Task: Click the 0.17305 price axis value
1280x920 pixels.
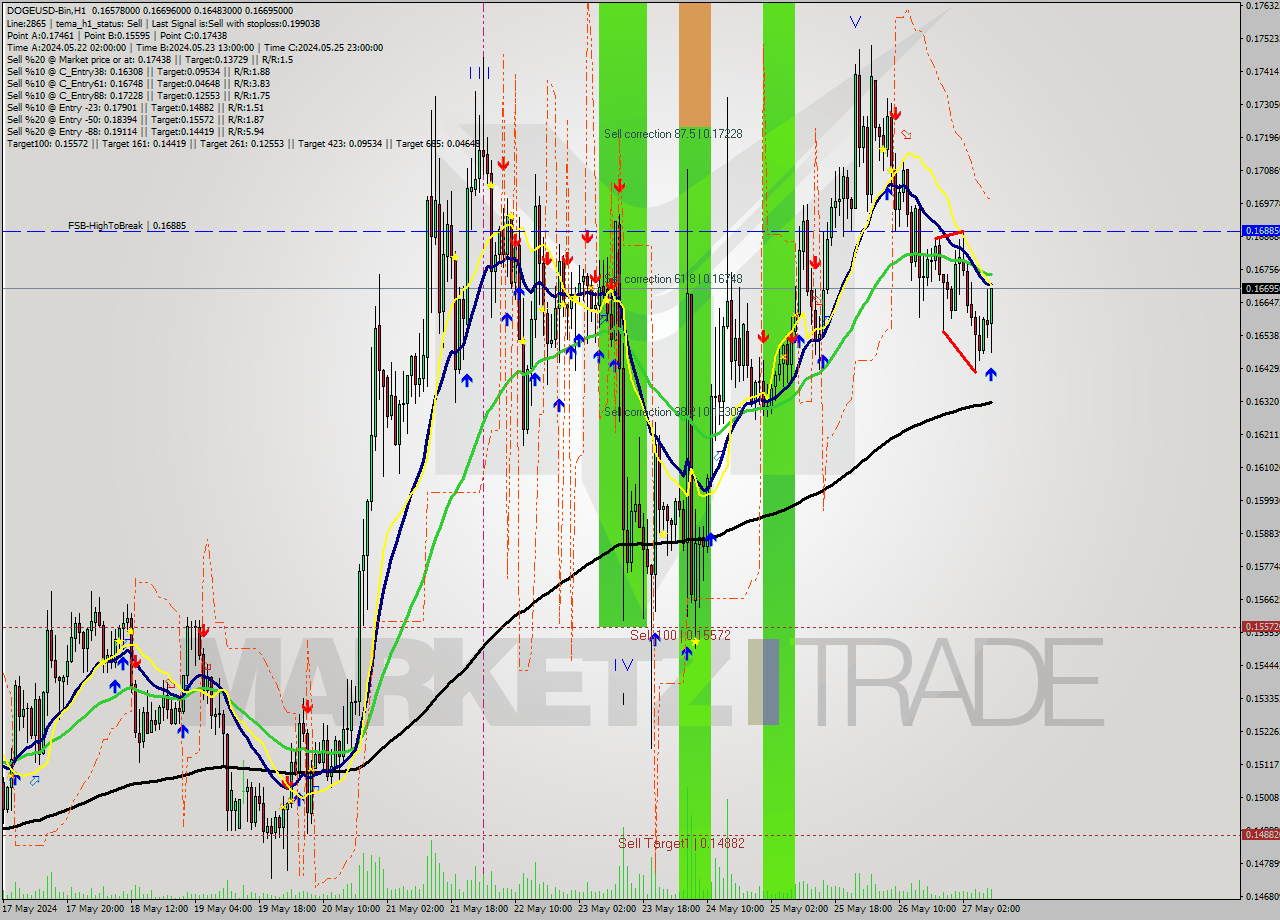Action: (1263, 104)
